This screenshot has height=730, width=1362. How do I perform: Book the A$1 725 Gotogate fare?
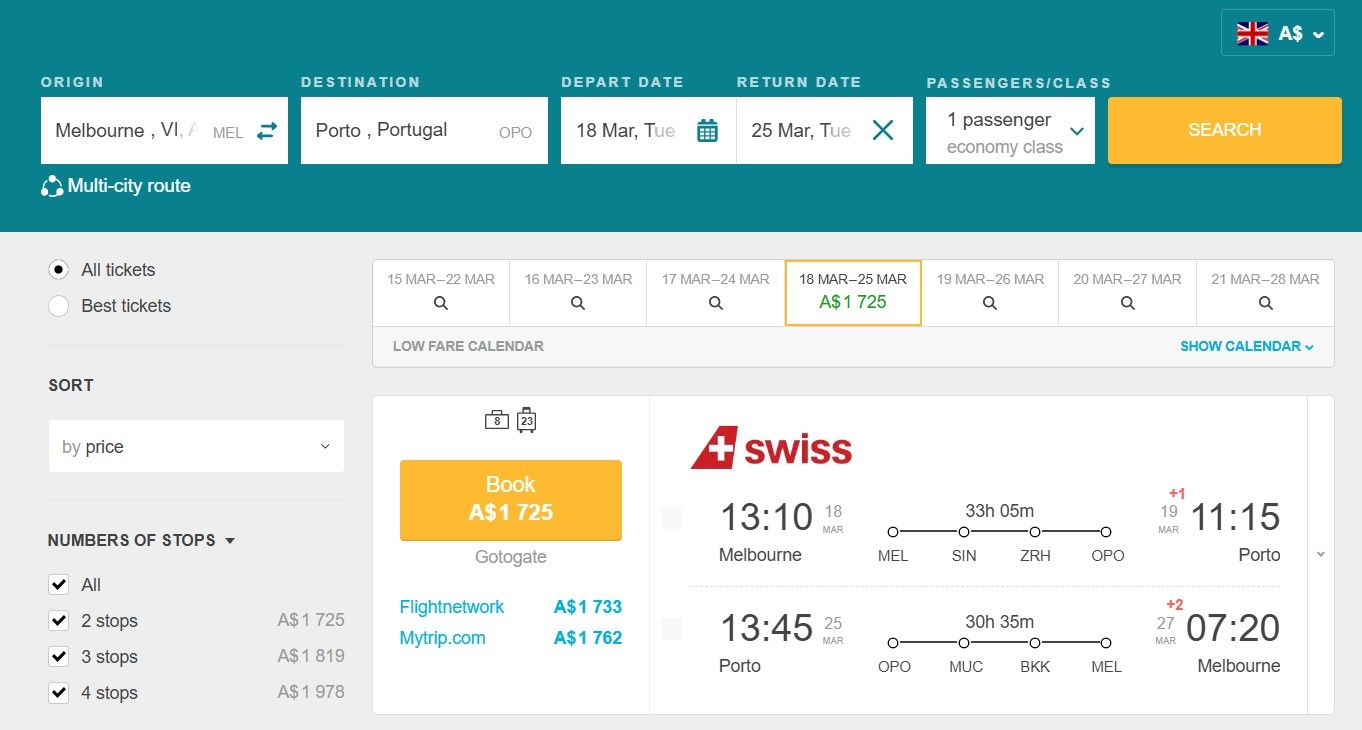point(511,500)
